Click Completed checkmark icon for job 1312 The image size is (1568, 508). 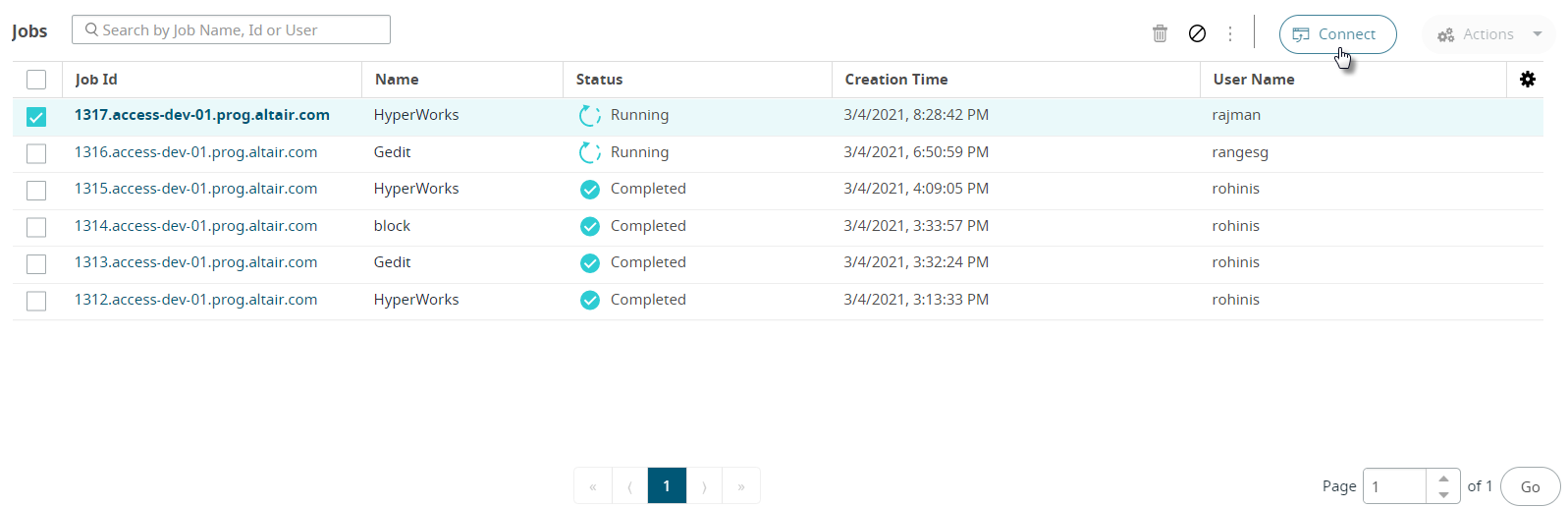coord(590,301)
